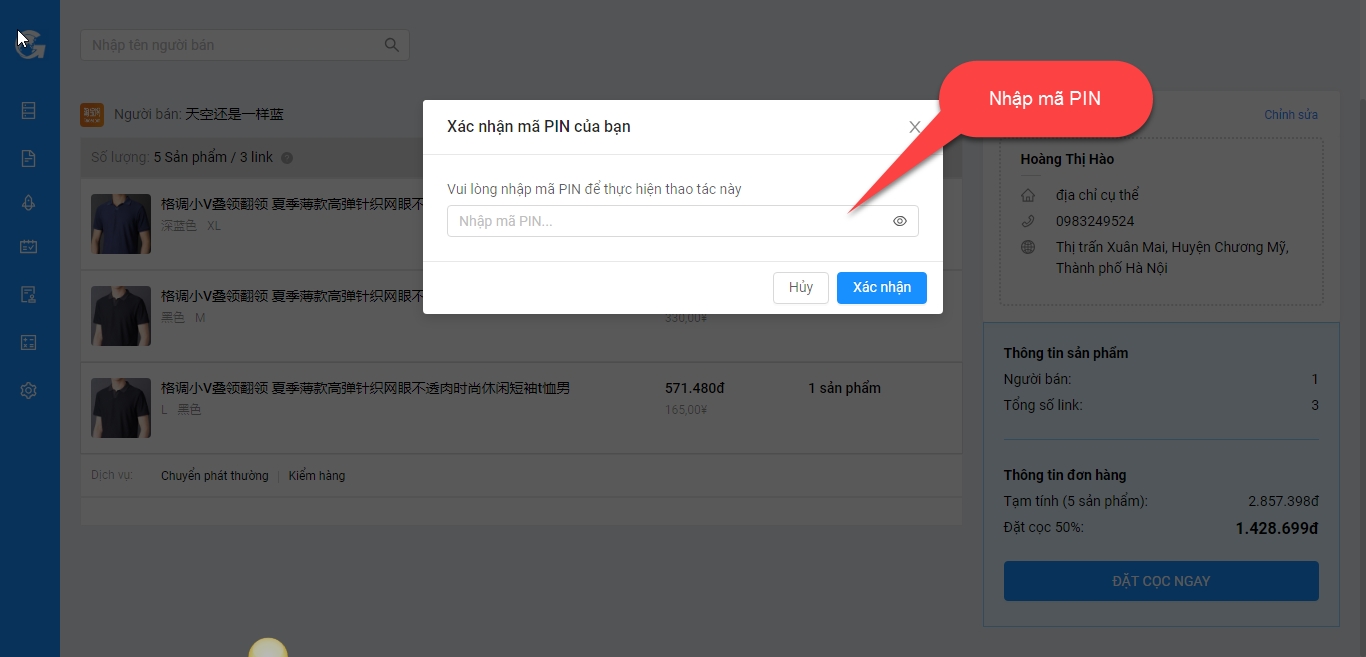Click the ĐẶT CỌC NGAY button
This screenshot has width=1366, height=657.
(x=1160, y=581)
